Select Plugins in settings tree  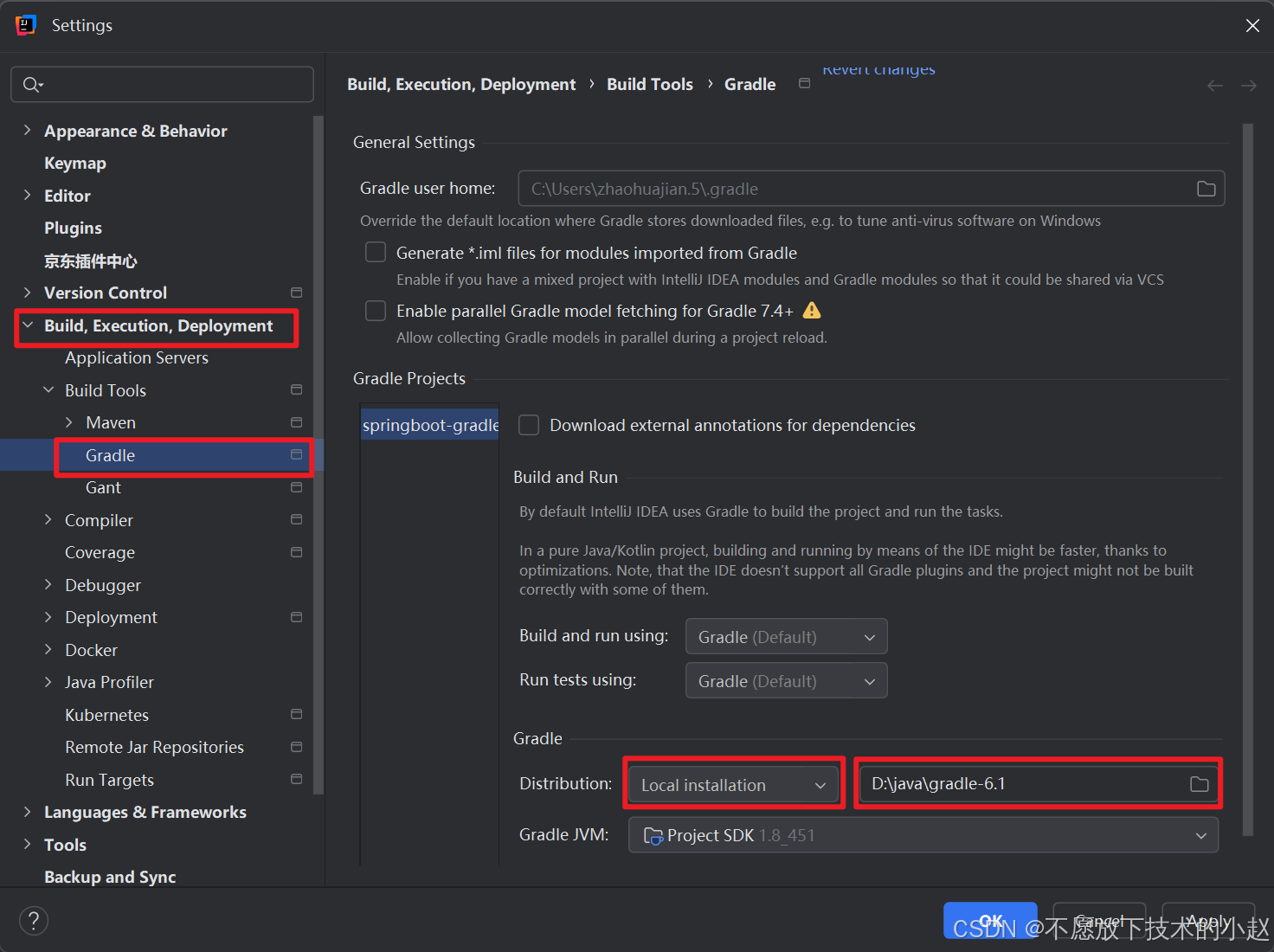73,228
